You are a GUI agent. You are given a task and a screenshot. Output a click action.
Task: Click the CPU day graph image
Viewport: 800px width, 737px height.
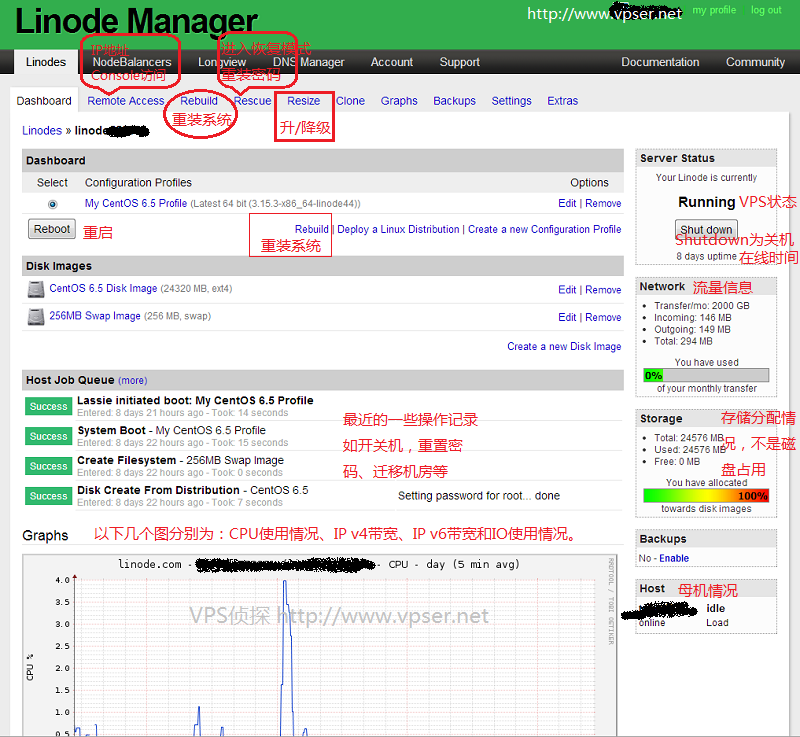pos(320,645)
